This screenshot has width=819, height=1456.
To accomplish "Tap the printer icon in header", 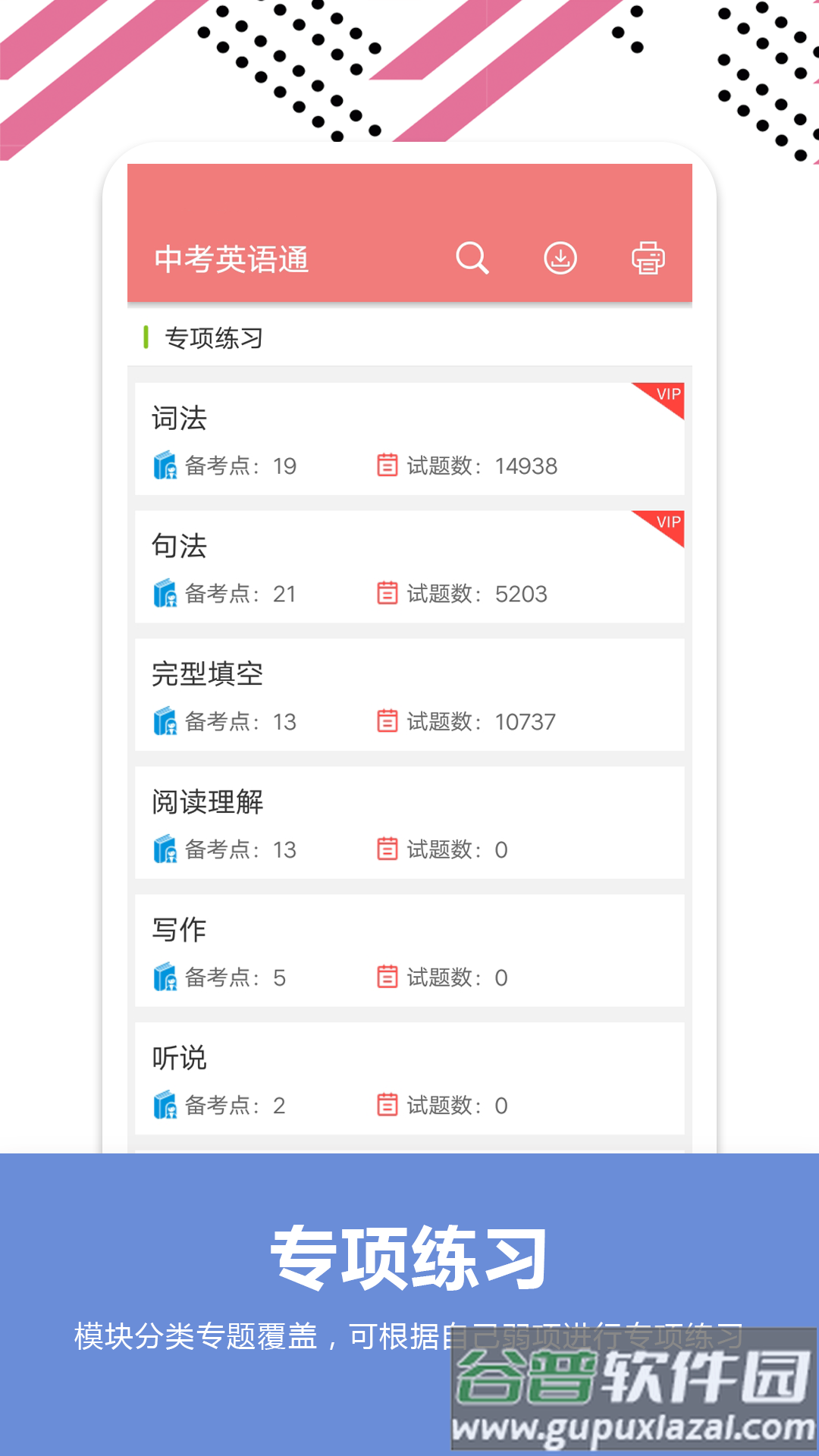I will point(648,259).
